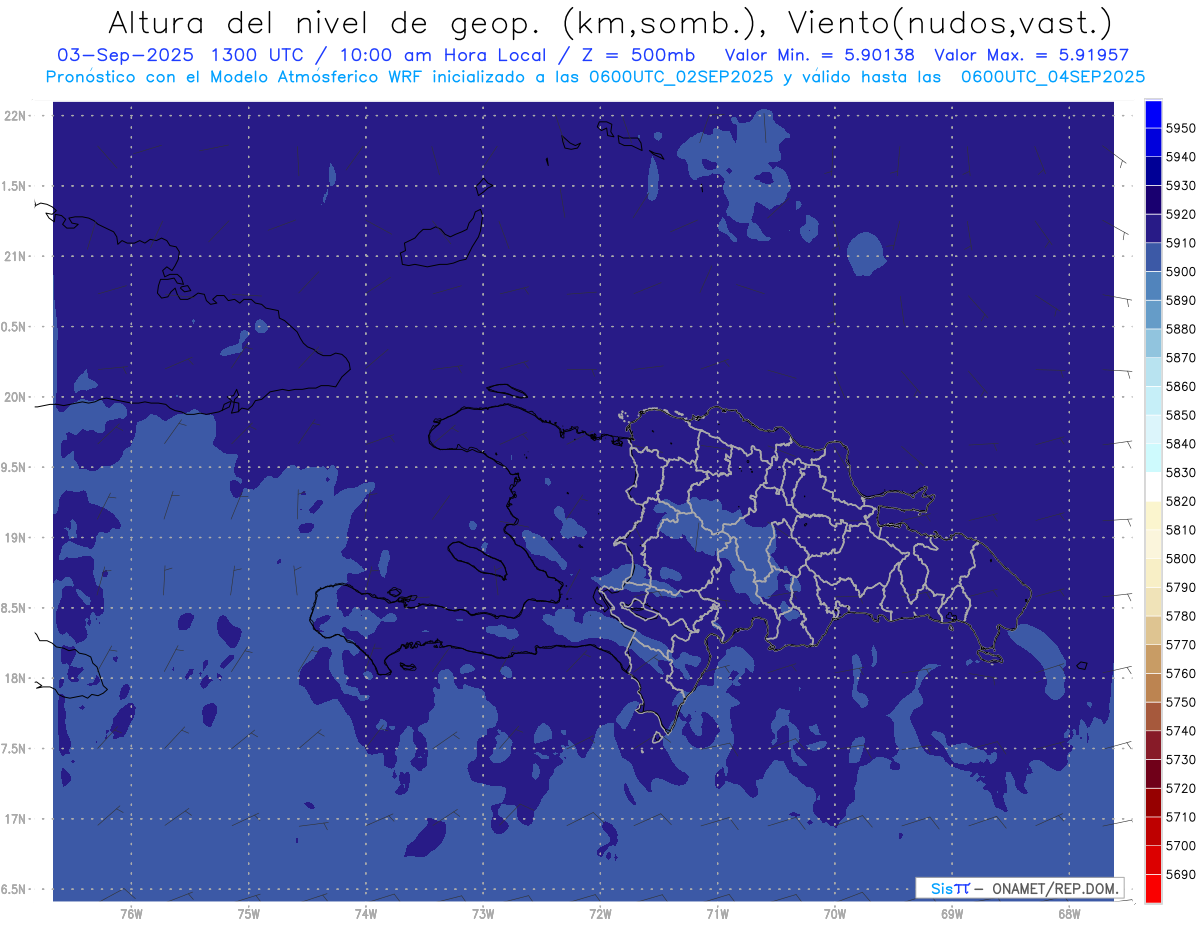Click the 5950 color bar label

(x=1181, y=128)
